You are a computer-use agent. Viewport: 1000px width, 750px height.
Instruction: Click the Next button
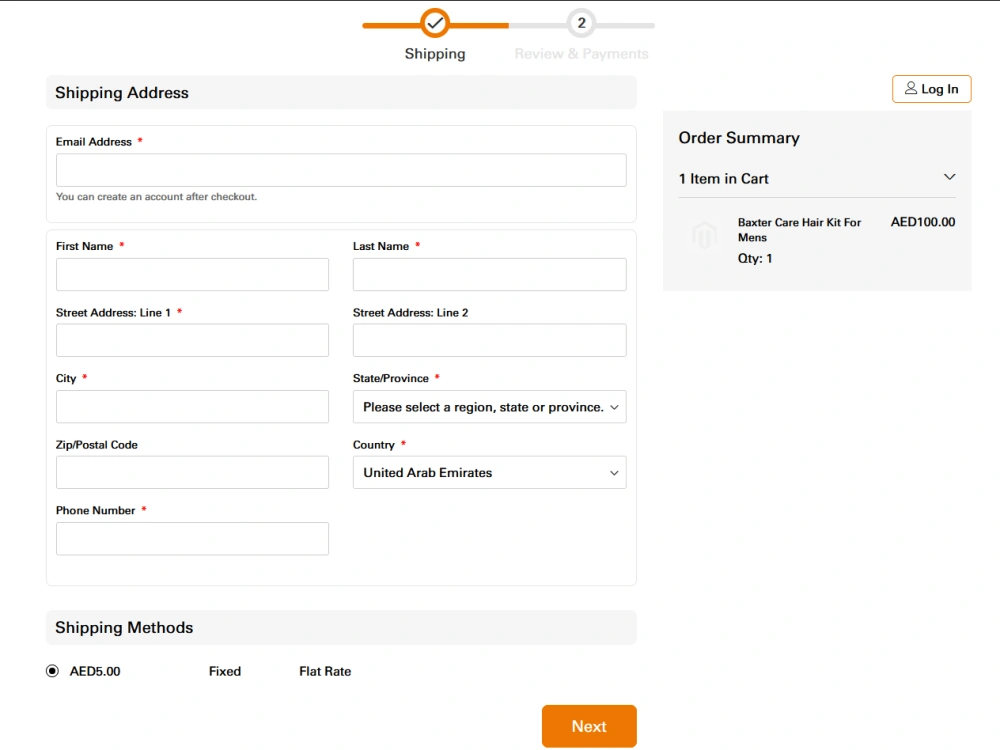[x=589, y=726]
